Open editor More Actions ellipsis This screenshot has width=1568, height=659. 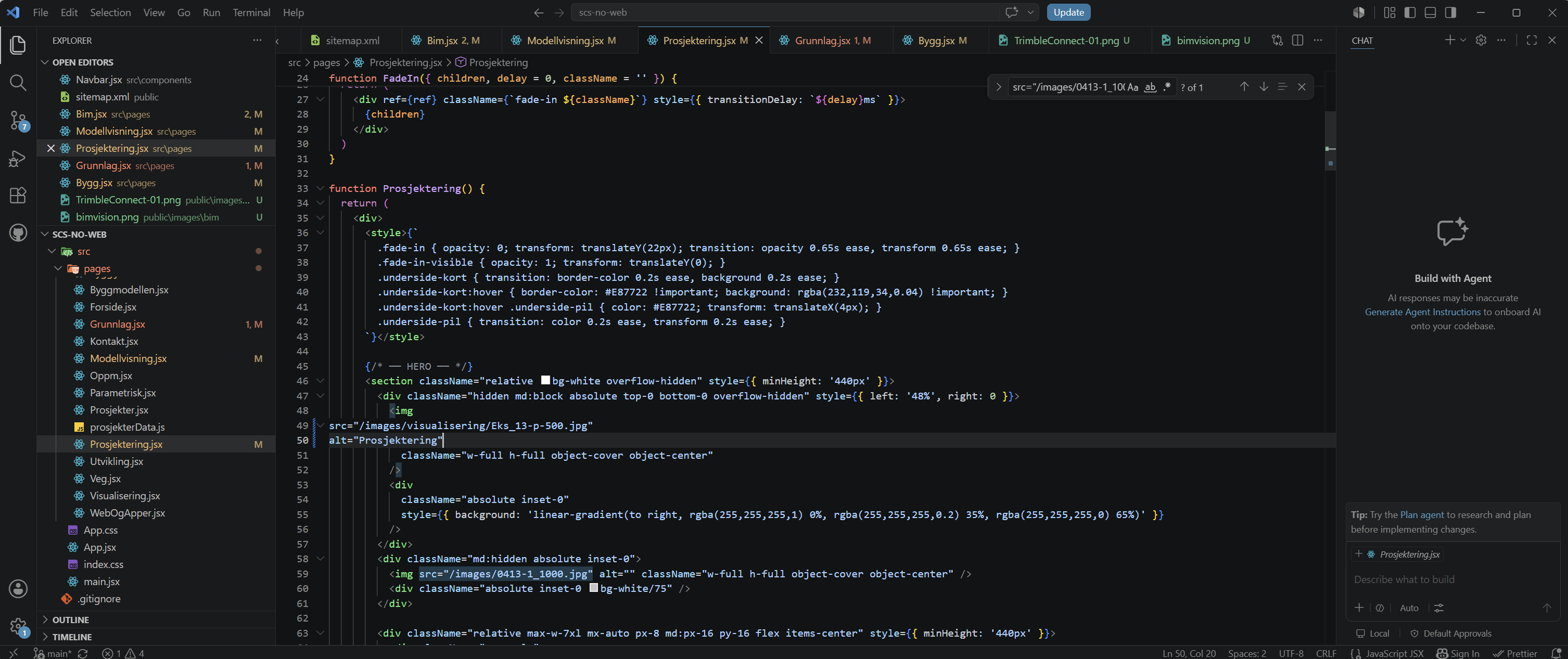pyautogui.click(x=1318, y=40)
